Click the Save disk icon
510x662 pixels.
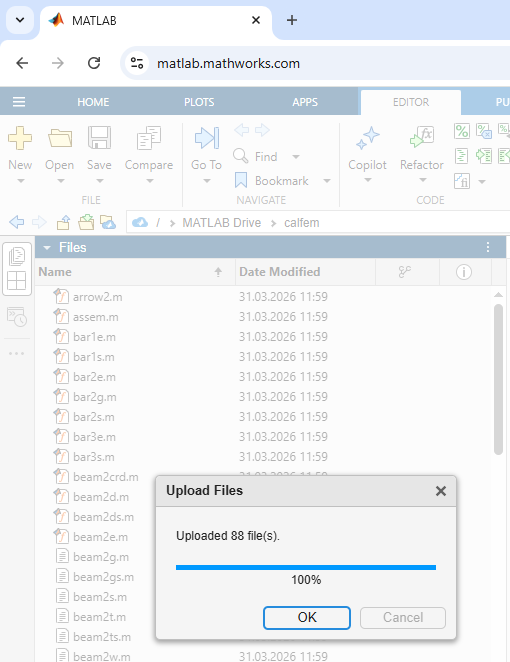pos(99,138)
